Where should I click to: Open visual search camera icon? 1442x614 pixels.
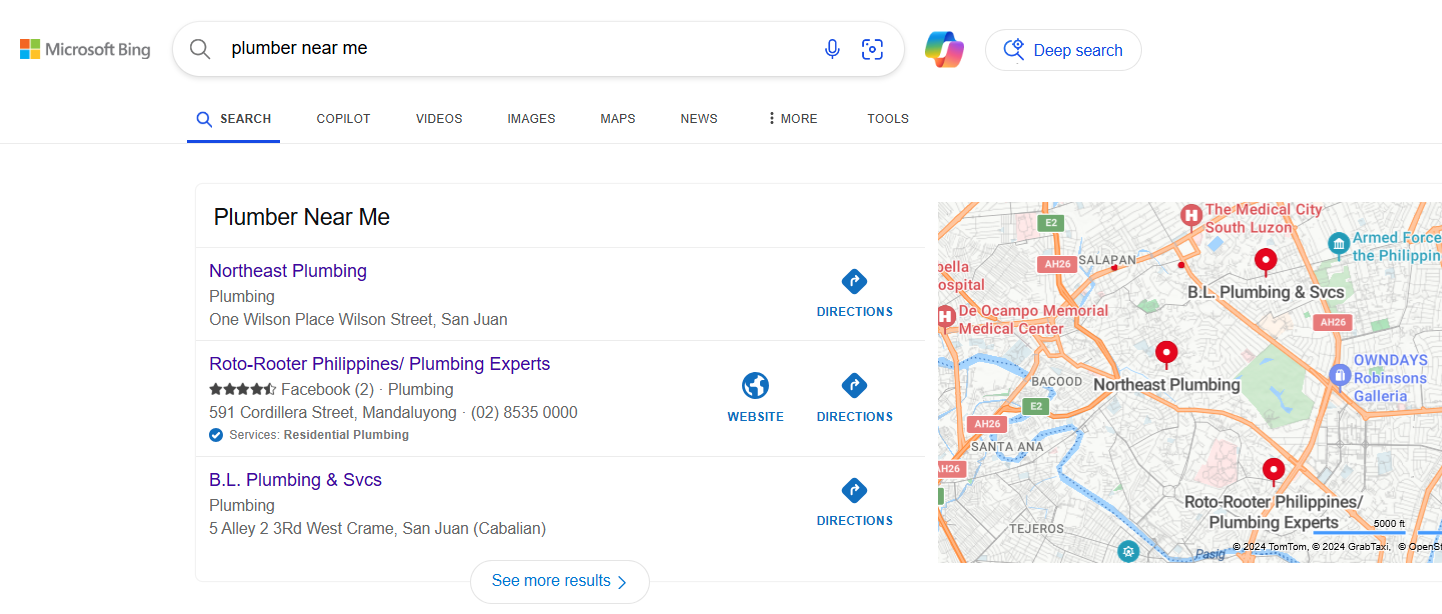(x=872, y=49)
